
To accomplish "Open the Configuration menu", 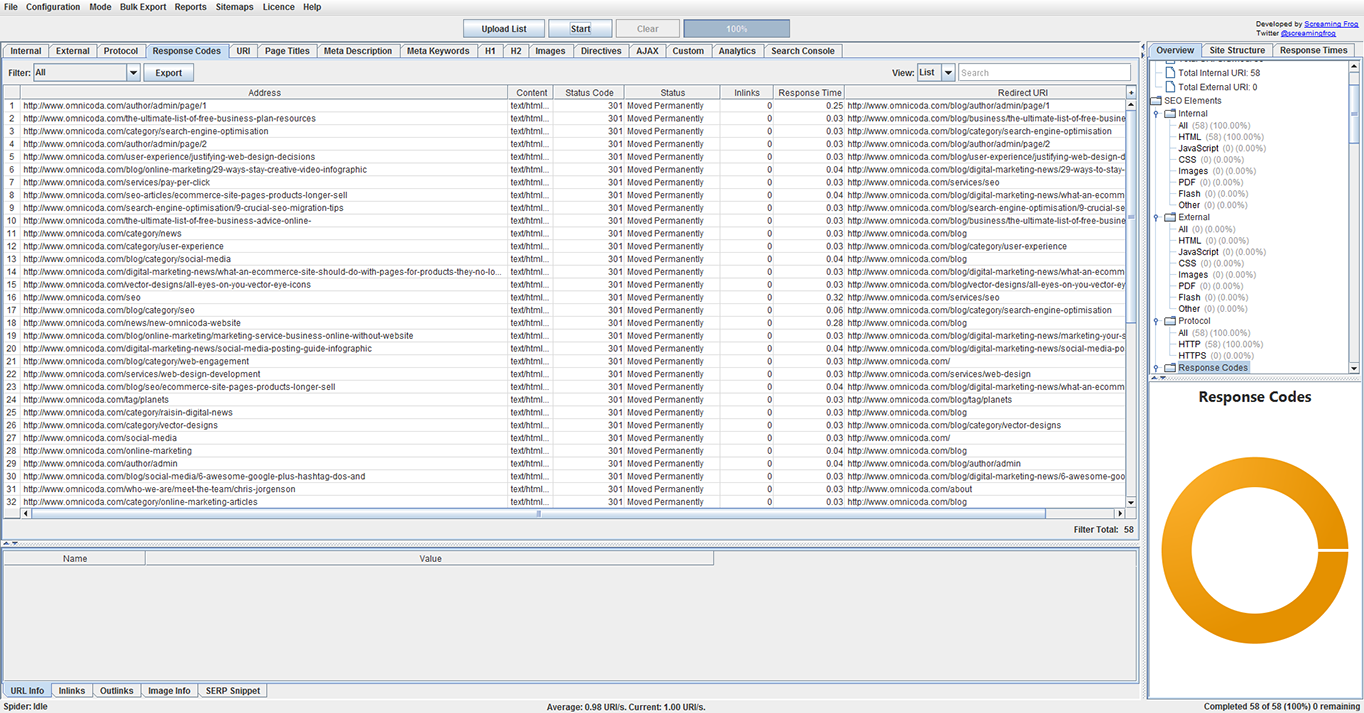I will tap(53, 7).
